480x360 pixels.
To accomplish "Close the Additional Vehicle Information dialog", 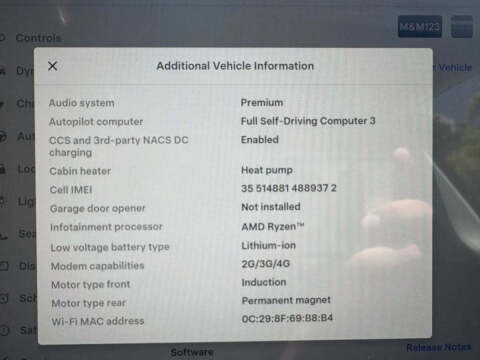I will (x=53, y=66).
